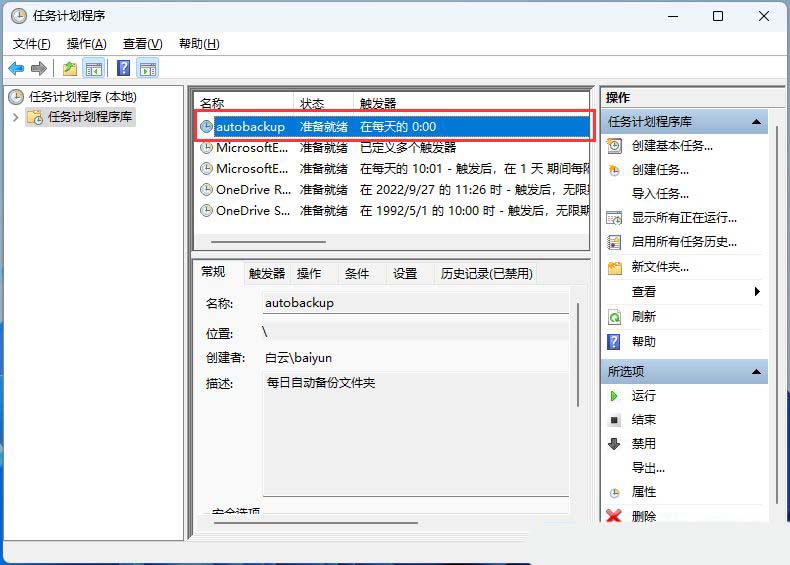The height and width of the screenshot is (565, 790).
Task: Click the 显示所有正在运行 icon
Action: [614, 218]
